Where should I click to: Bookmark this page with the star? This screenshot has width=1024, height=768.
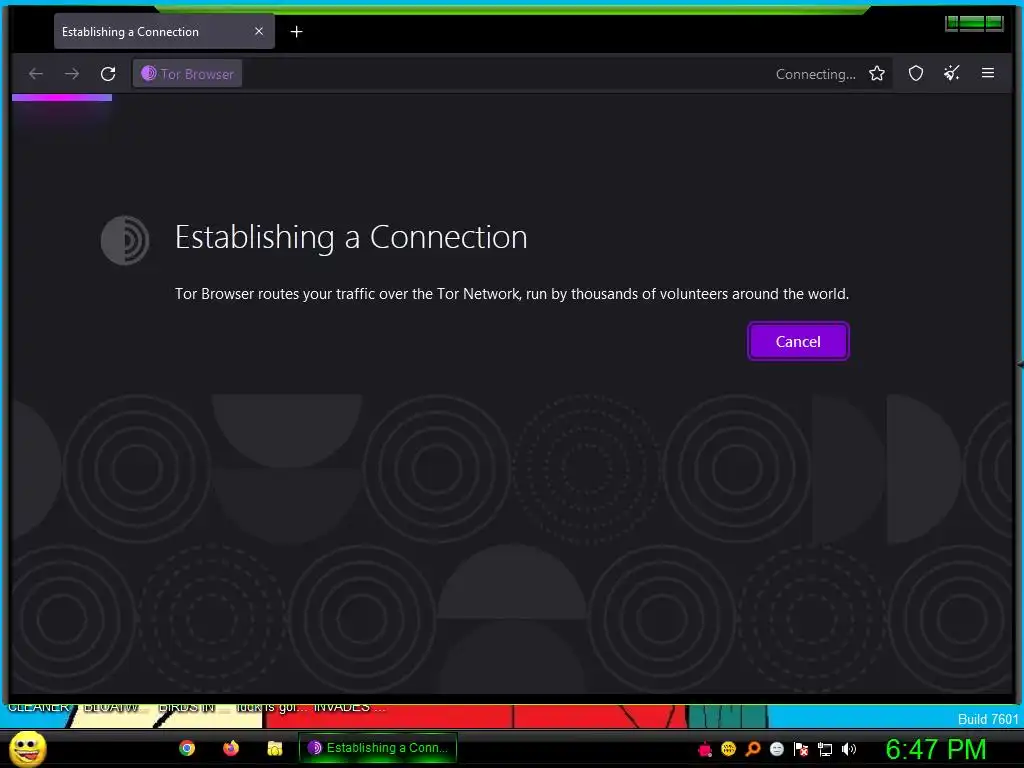[877, 74]
